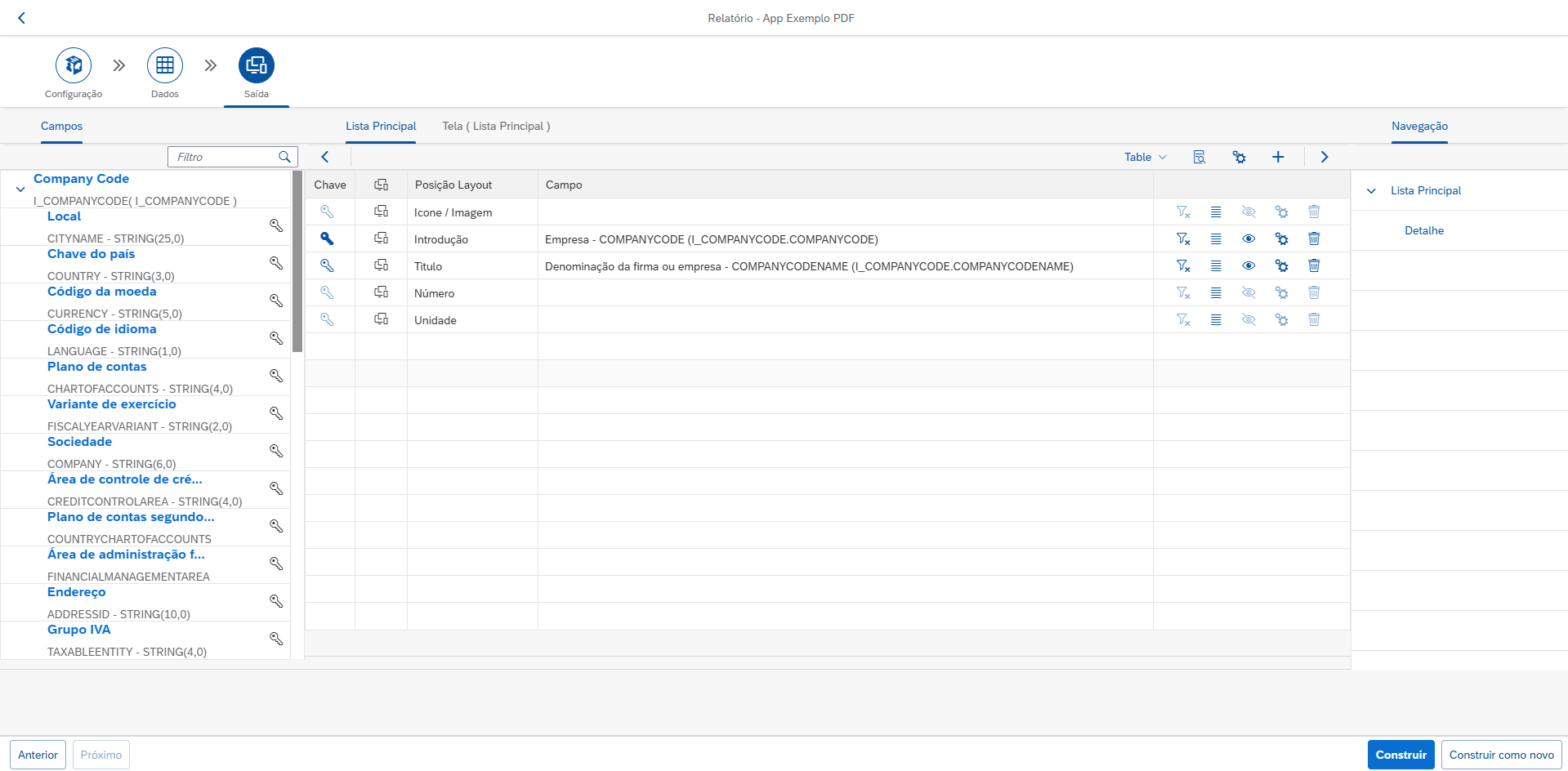Select the Área de controle de cré... field
Screen dimensions: 1568x771
click(x=124, y=479)
